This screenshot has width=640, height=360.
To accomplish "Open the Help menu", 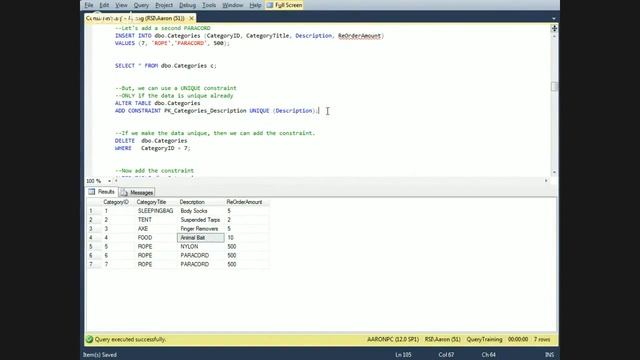I will coord(255,5).
